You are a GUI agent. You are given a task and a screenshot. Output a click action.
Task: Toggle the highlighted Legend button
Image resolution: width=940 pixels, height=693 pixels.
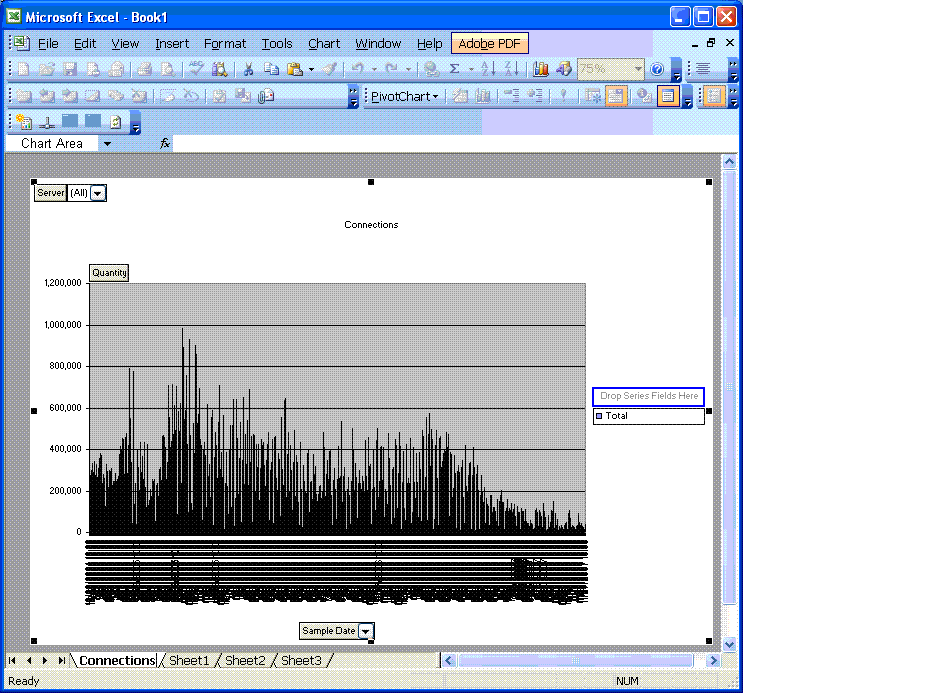tap(713, 96)
